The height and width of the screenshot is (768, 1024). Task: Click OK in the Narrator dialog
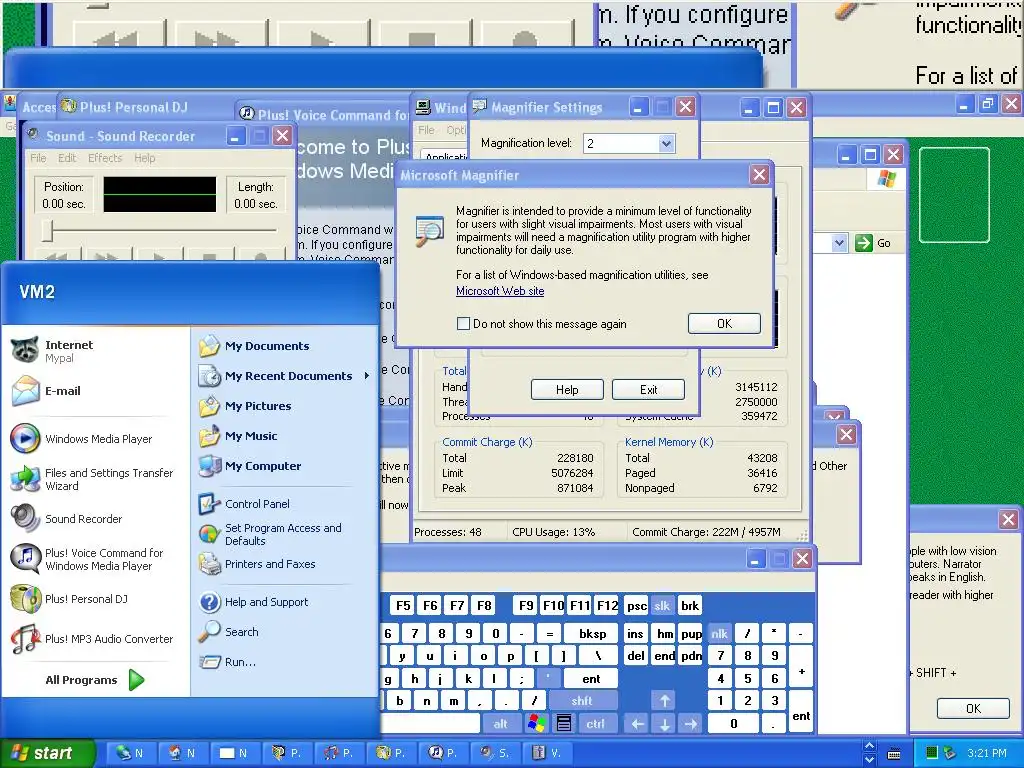(x=973, y=709)
